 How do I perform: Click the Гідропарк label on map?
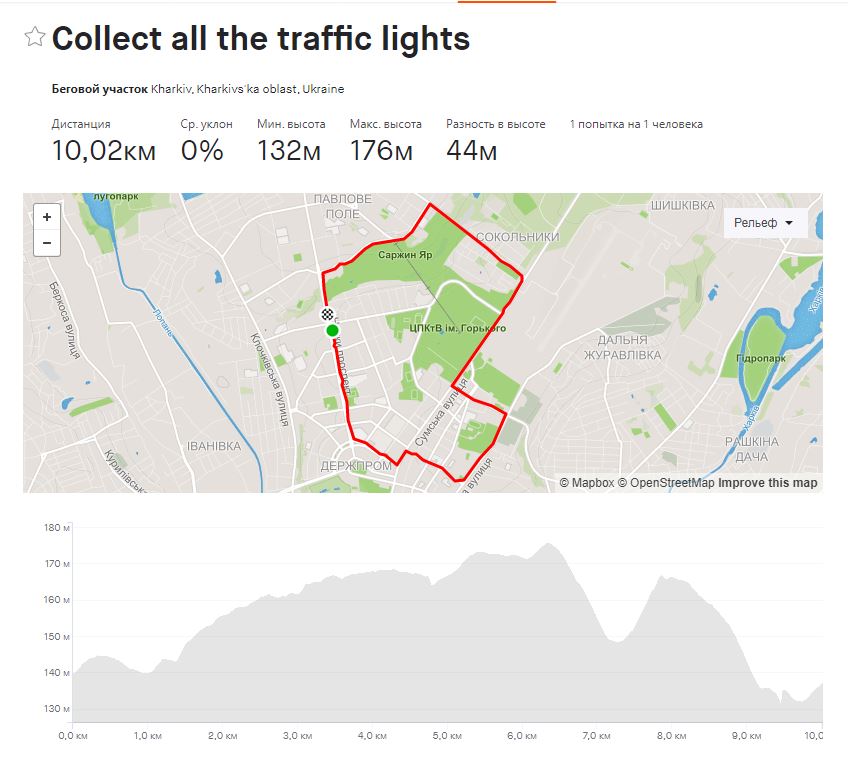(761, 358)
